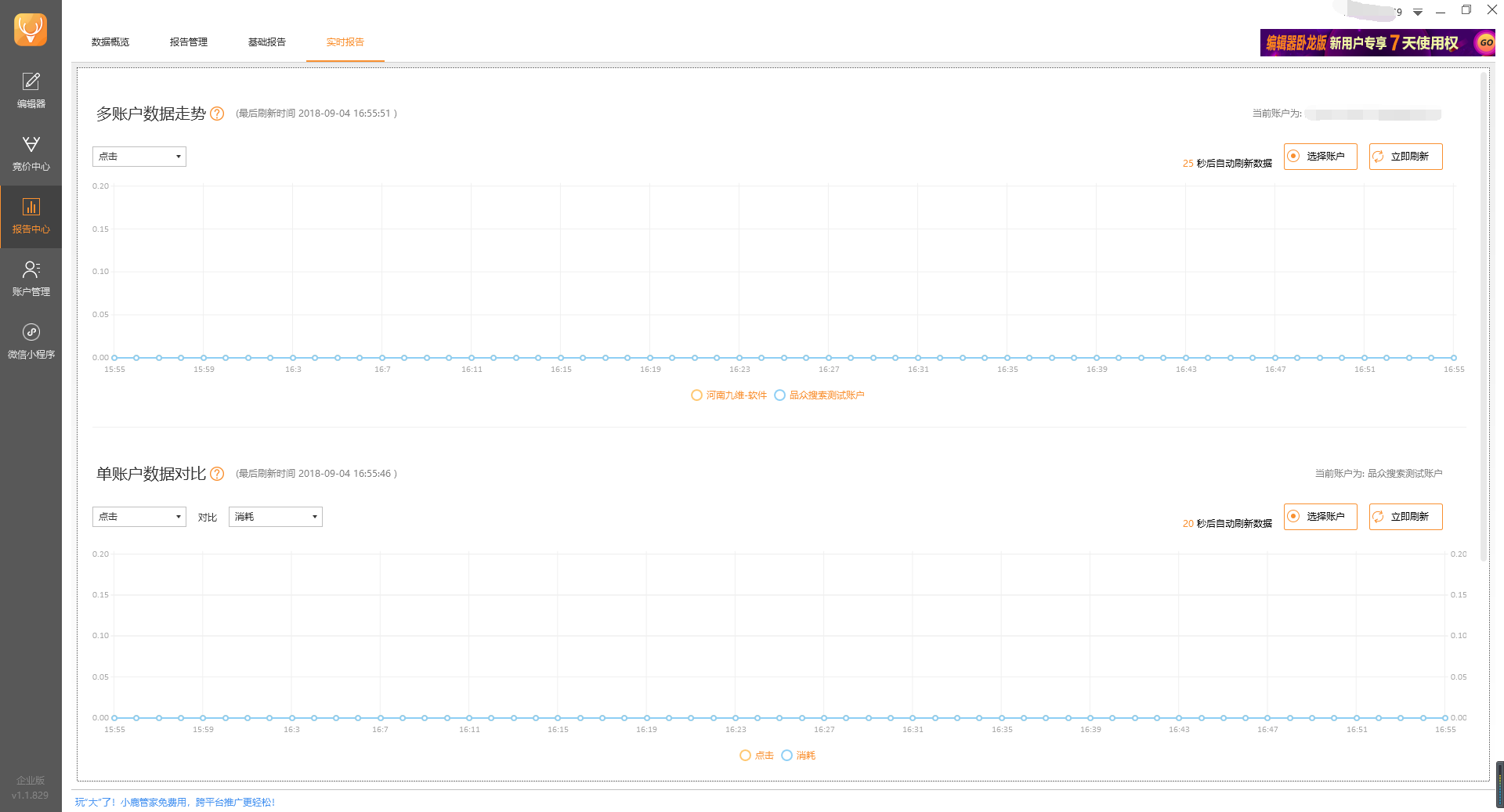
Task: Toggle 点击 legend series in lower chart
Action: click(757, 756)
